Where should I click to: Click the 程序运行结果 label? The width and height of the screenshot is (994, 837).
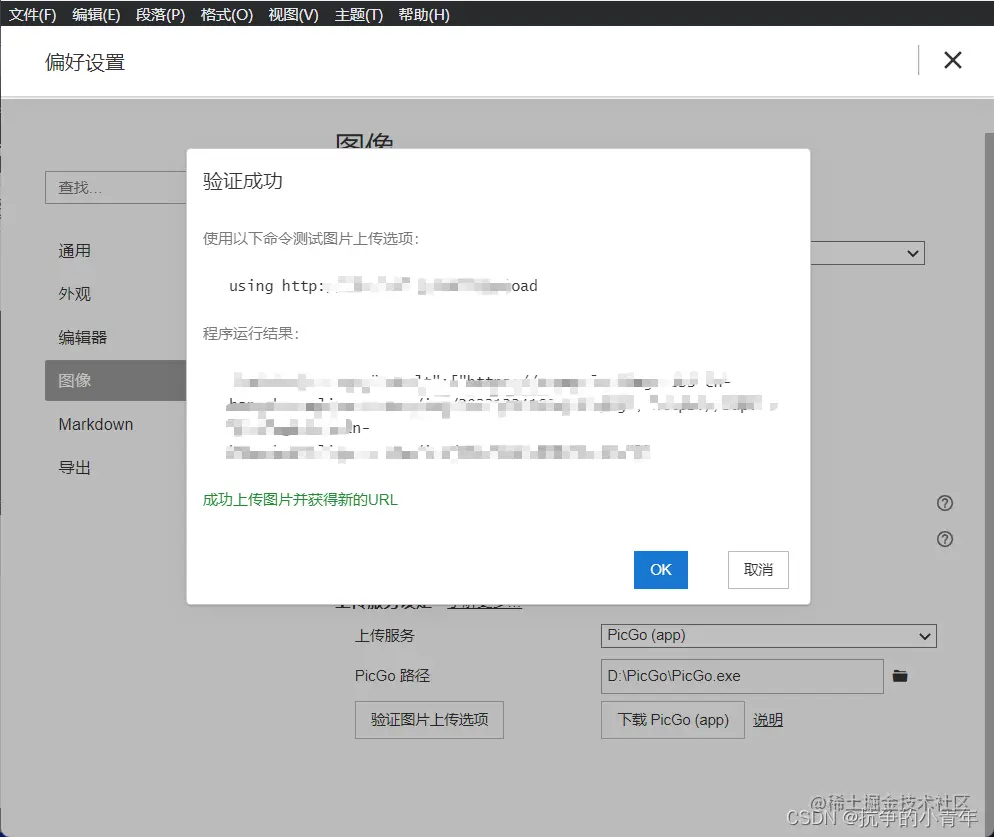pos(250,334)
